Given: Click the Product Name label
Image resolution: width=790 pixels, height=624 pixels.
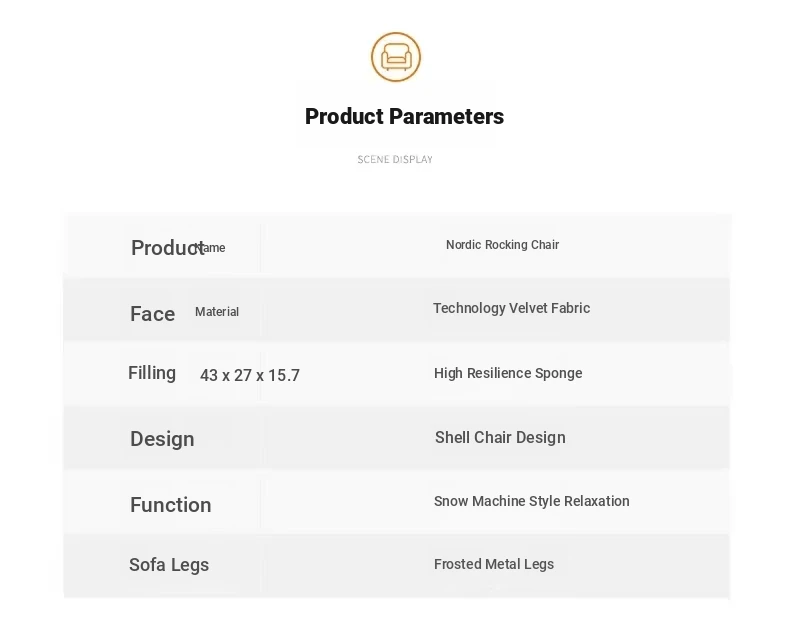Looking at the screenshot, I should [178, 248].
